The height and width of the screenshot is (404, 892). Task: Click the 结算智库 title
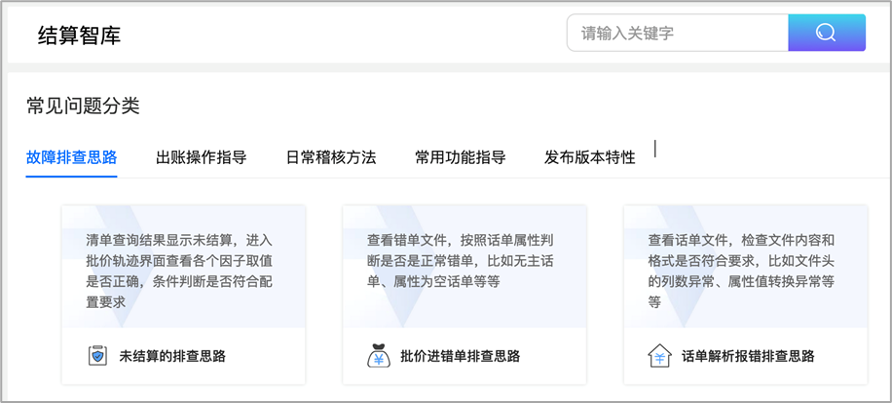click(x=79, y=35)
